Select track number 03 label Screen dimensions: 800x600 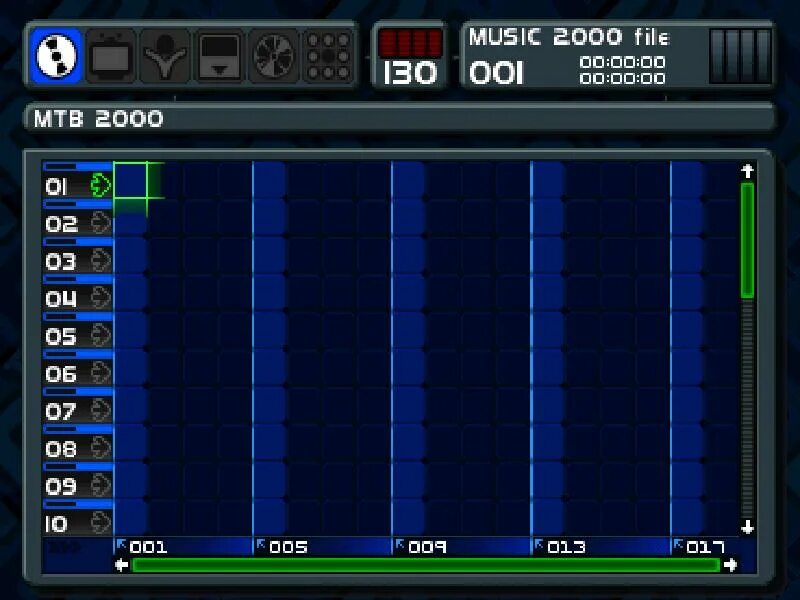(x=61, y=262)
